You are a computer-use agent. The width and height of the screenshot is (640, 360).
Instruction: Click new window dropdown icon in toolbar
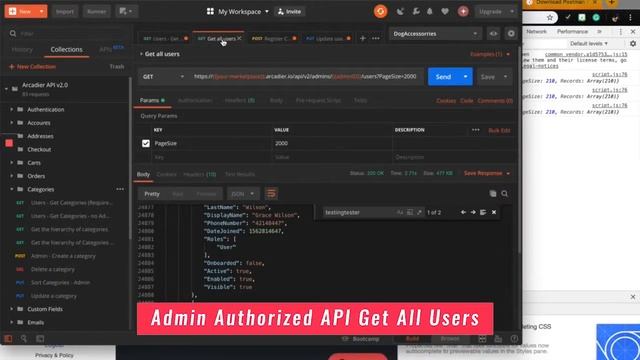tap(126, 11)
